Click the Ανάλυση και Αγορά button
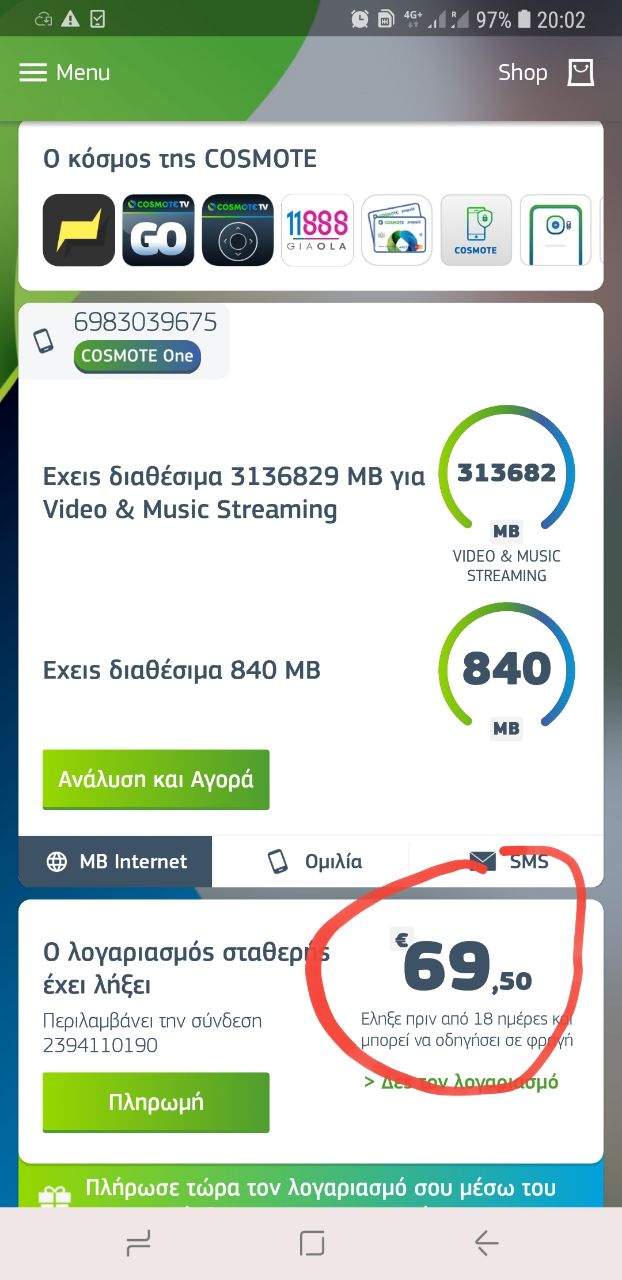This screenshot has height=1280, width=622. [156, 780]
